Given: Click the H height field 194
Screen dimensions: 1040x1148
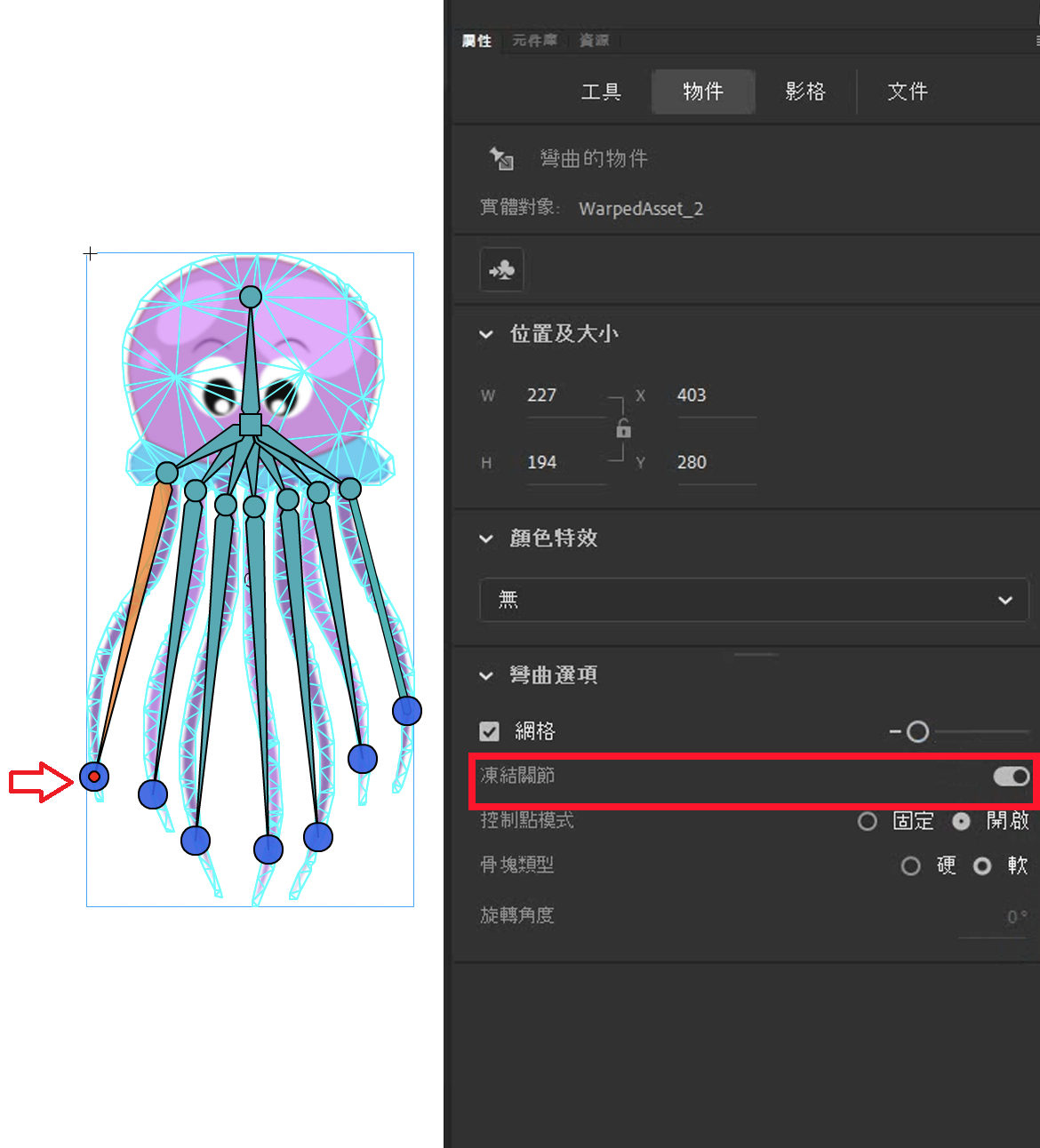Looking at the screenshot, I should pos(565,463).
